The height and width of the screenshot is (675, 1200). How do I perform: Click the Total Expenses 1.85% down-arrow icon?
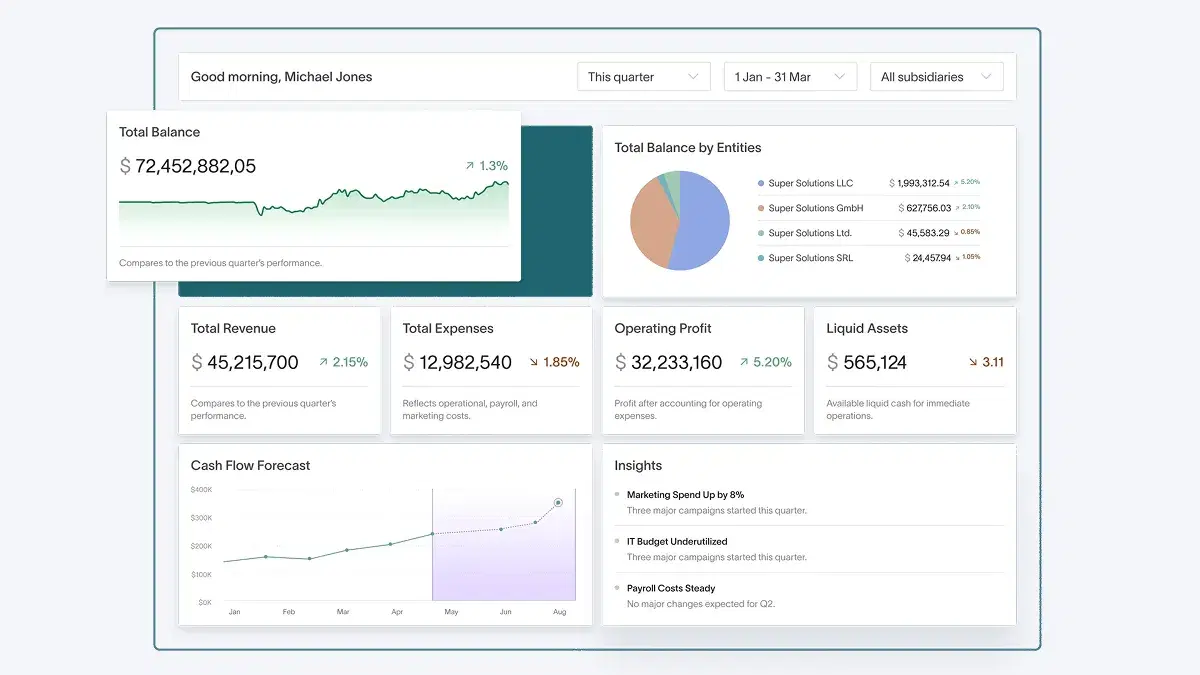pos(533,362)
